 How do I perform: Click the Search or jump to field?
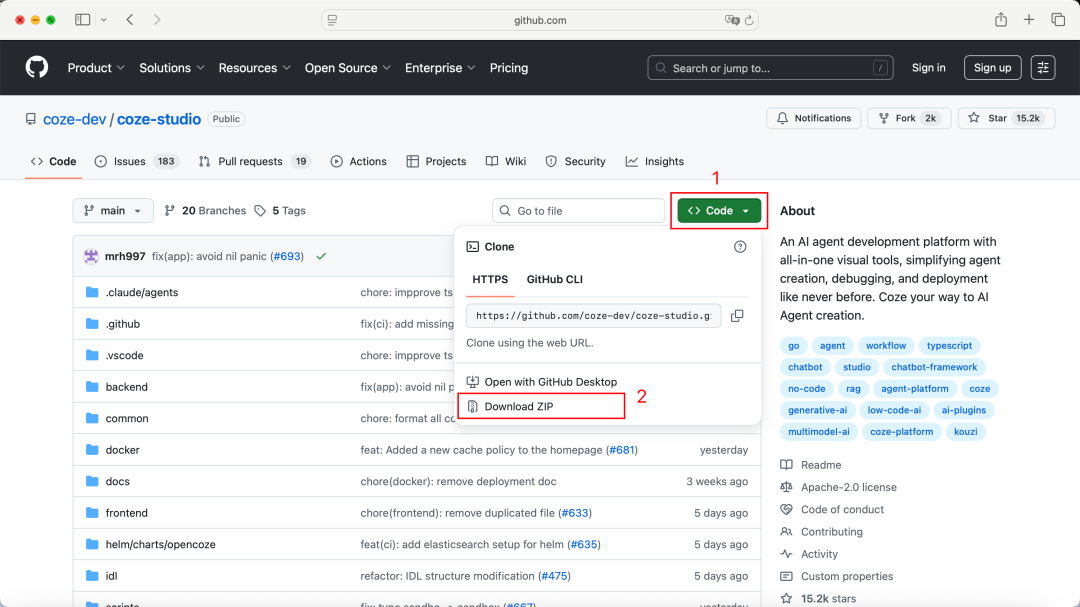tap(770, 68)
